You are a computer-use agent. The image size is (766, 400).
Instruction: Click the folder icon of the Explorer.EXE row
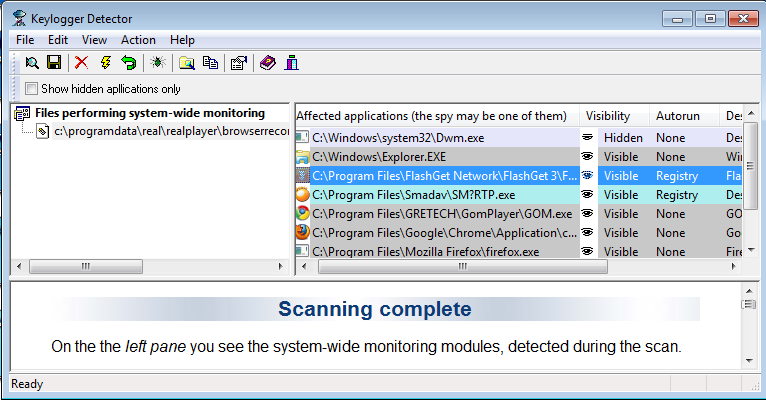tap(302, 157)
